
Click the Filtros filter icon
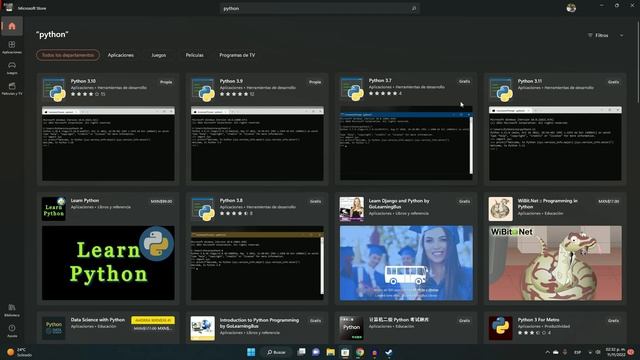590,35
